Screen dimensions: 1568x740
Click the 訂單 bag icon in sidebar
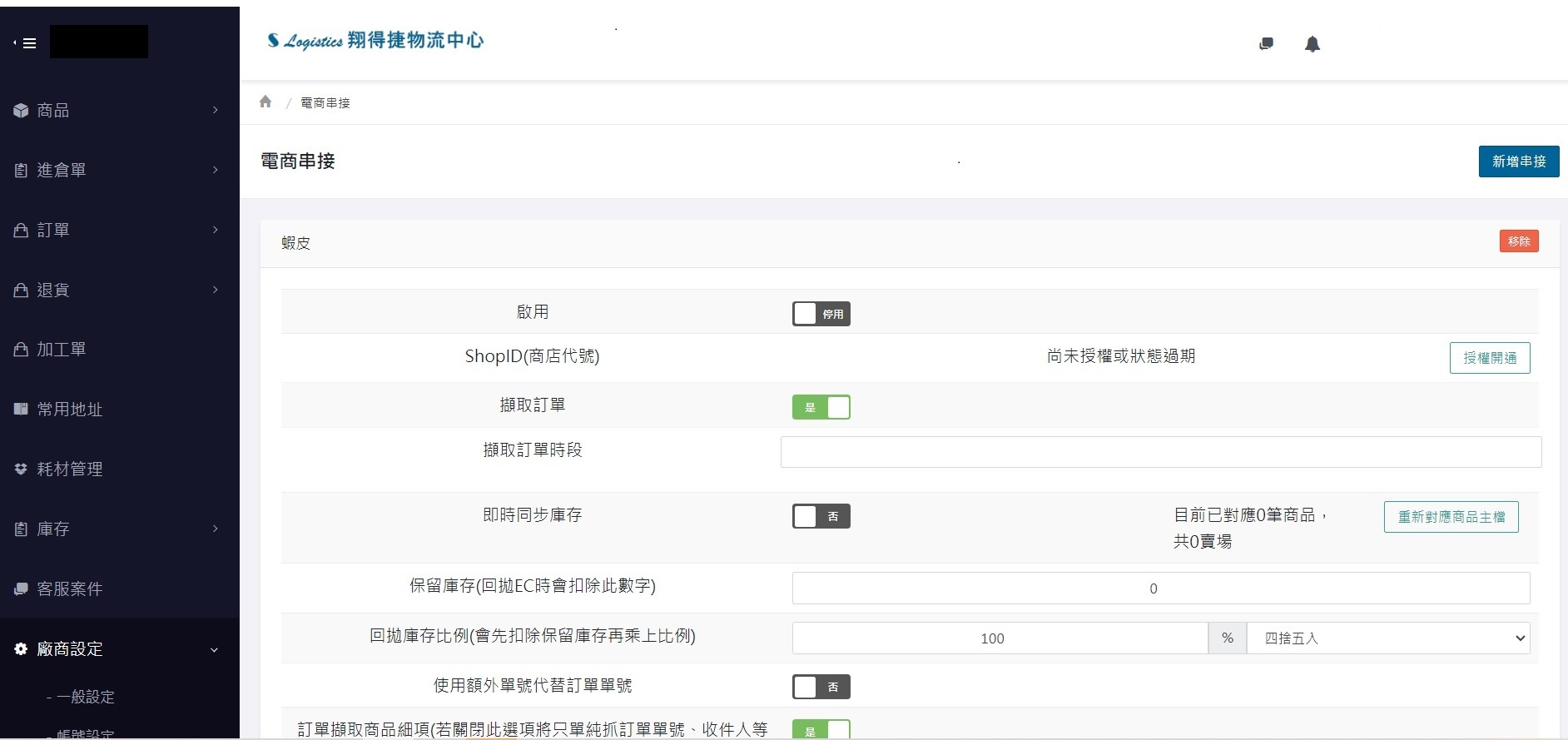point(21,230)
